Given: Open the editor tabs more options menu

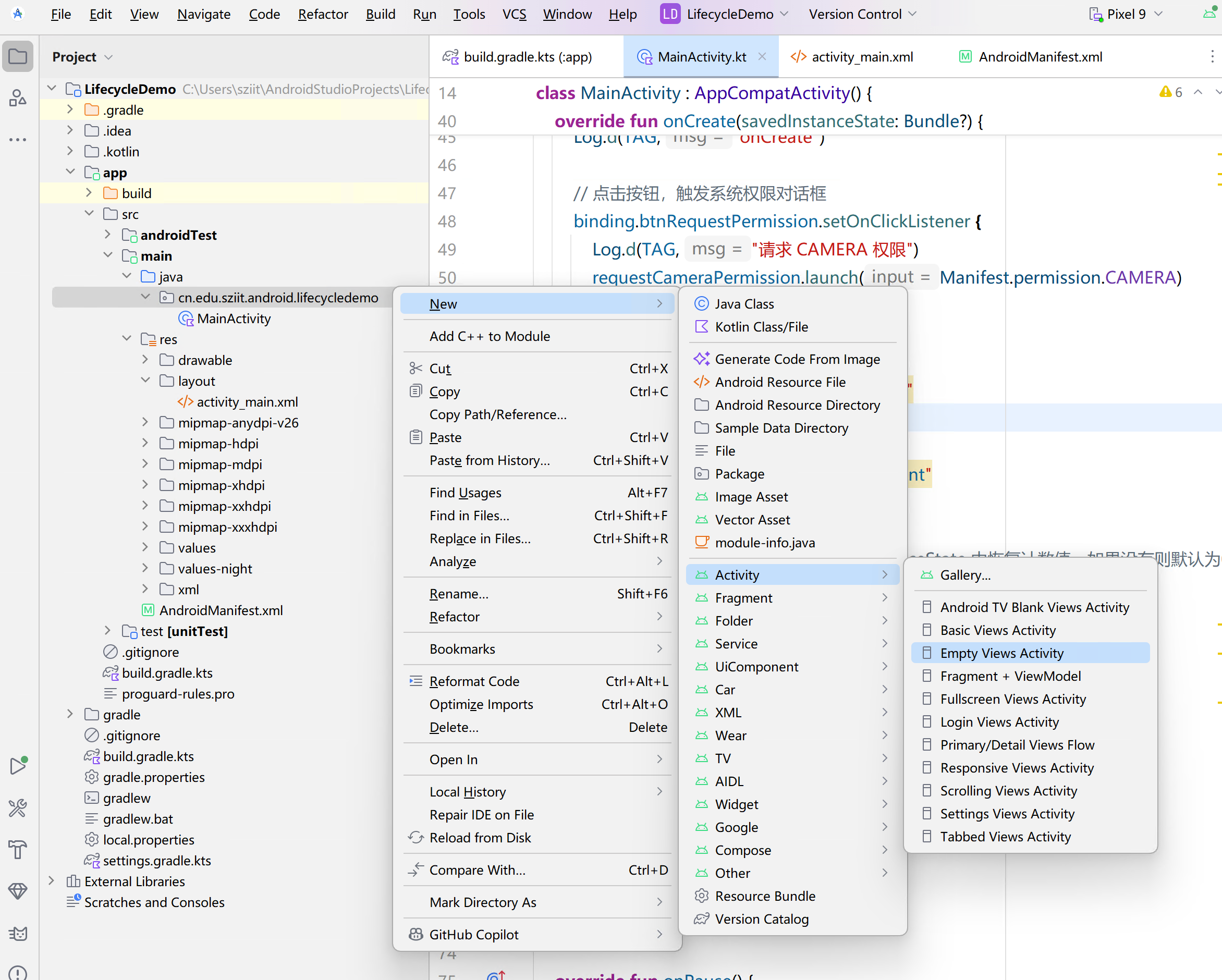Looking at the screenshot, I should click(1213, 56).
